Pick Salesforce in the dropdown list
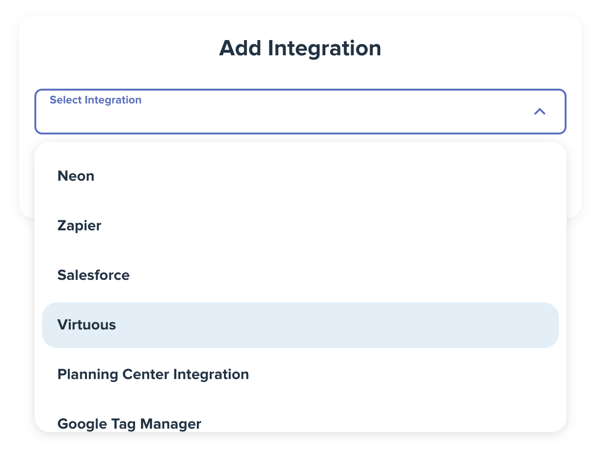This screenshot has height=452, width=600. click(300, 275)
